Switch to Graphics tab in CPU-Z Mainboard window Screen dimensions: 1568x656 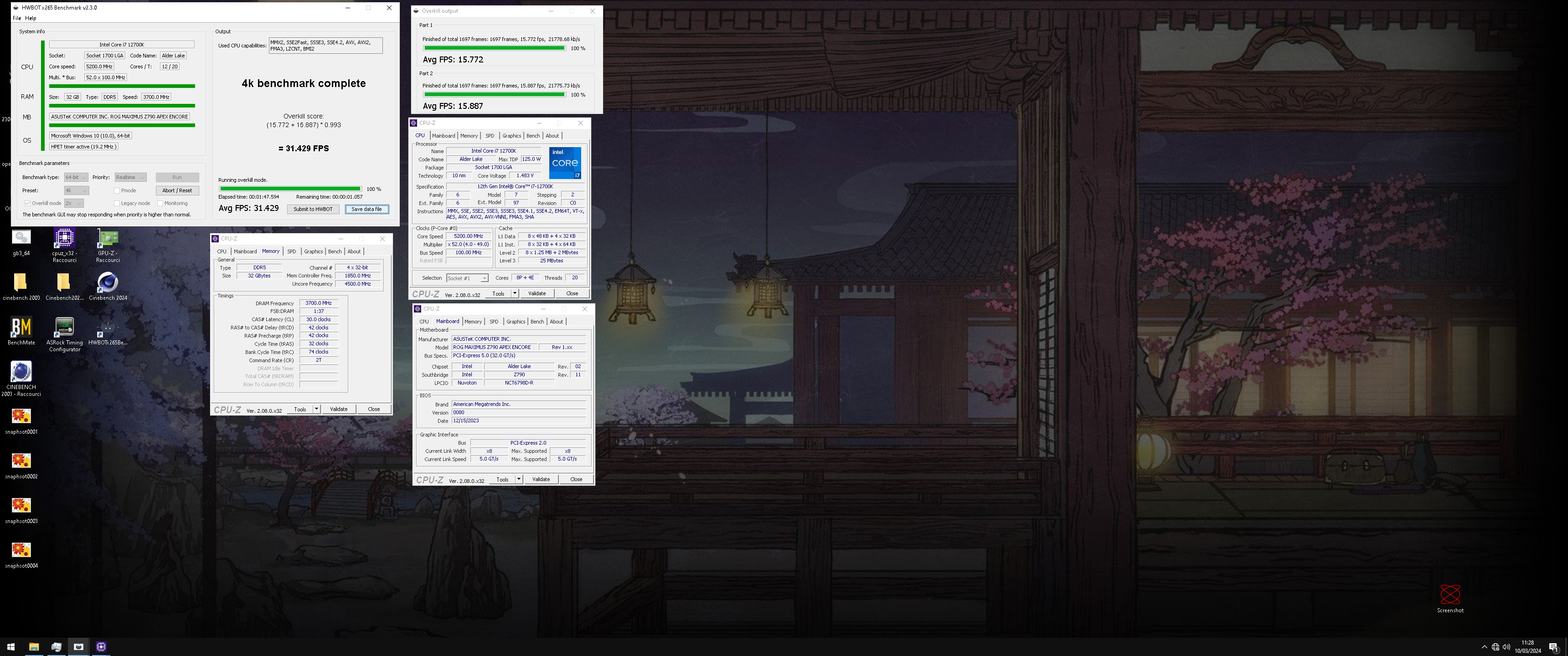point(516,322)
